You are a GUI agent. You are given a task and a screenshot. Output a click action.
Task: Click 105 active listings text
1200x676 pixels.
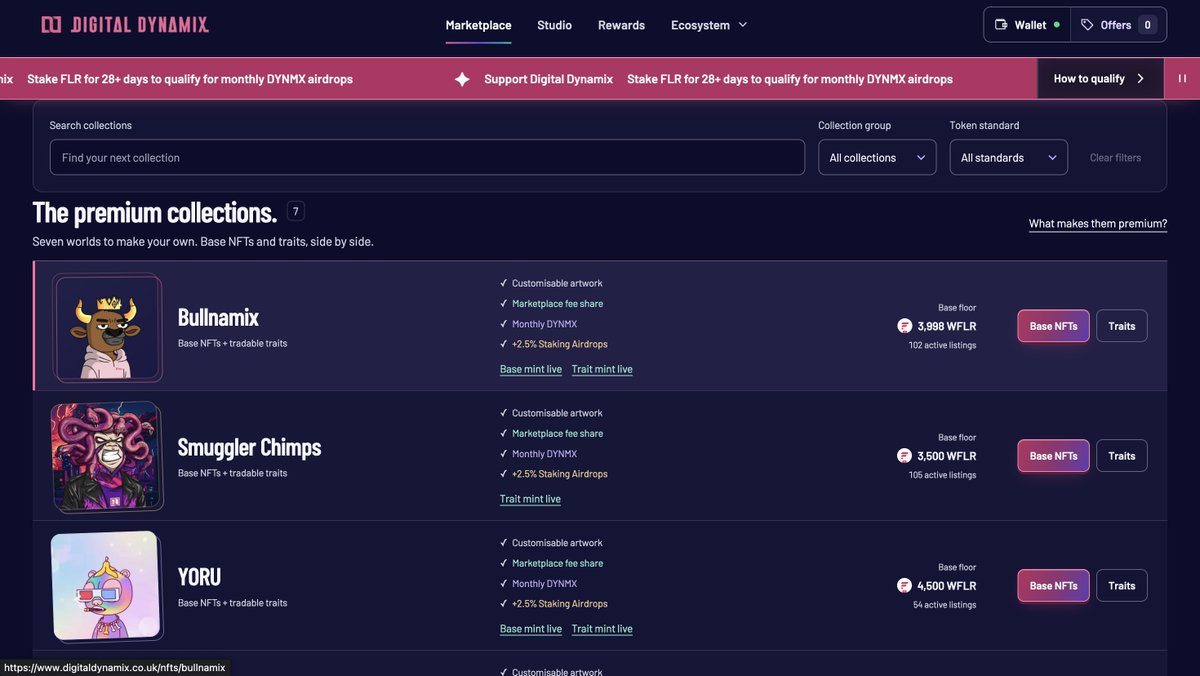(x=942, y=475)
